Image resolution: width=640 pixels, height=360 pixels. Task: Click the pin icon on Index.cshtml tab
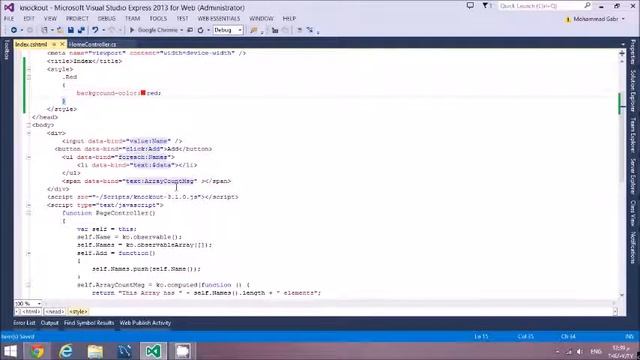tap(54, 44)
